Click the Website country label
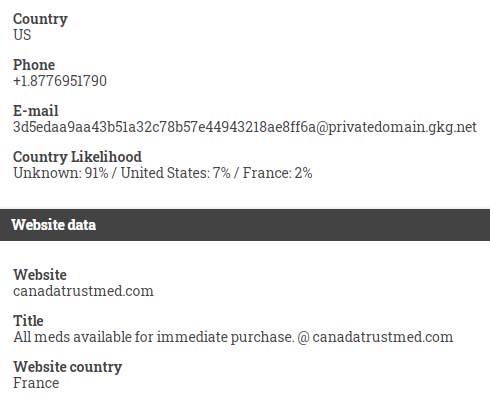The width and height of the screenshot is (490, 400). 68,367
